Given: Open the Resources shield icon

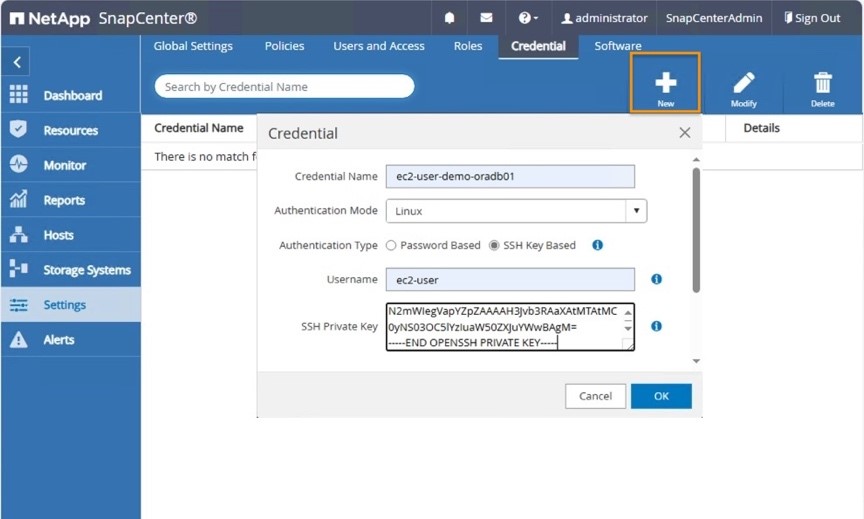Looking at the screenshot, I should 18,129.
